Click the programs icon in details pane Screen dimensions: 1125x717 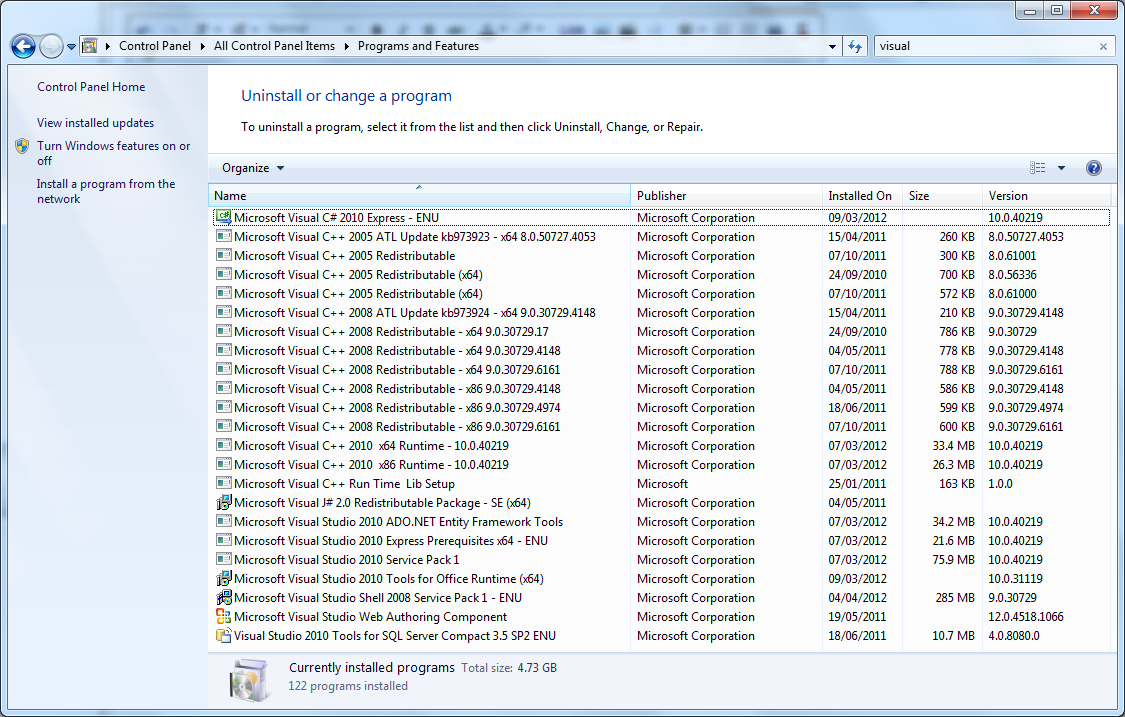tap(248, 680)
